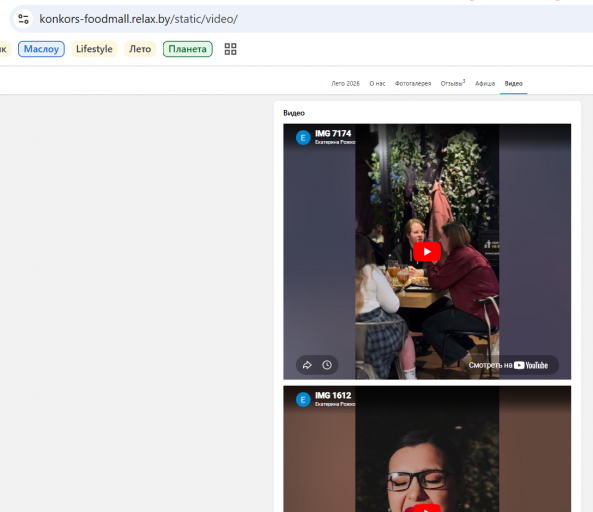Image resolution: width=593 pixels, height=512 pixels.
Task: Play the IMG 7174 video
Action: coord(427,251)
